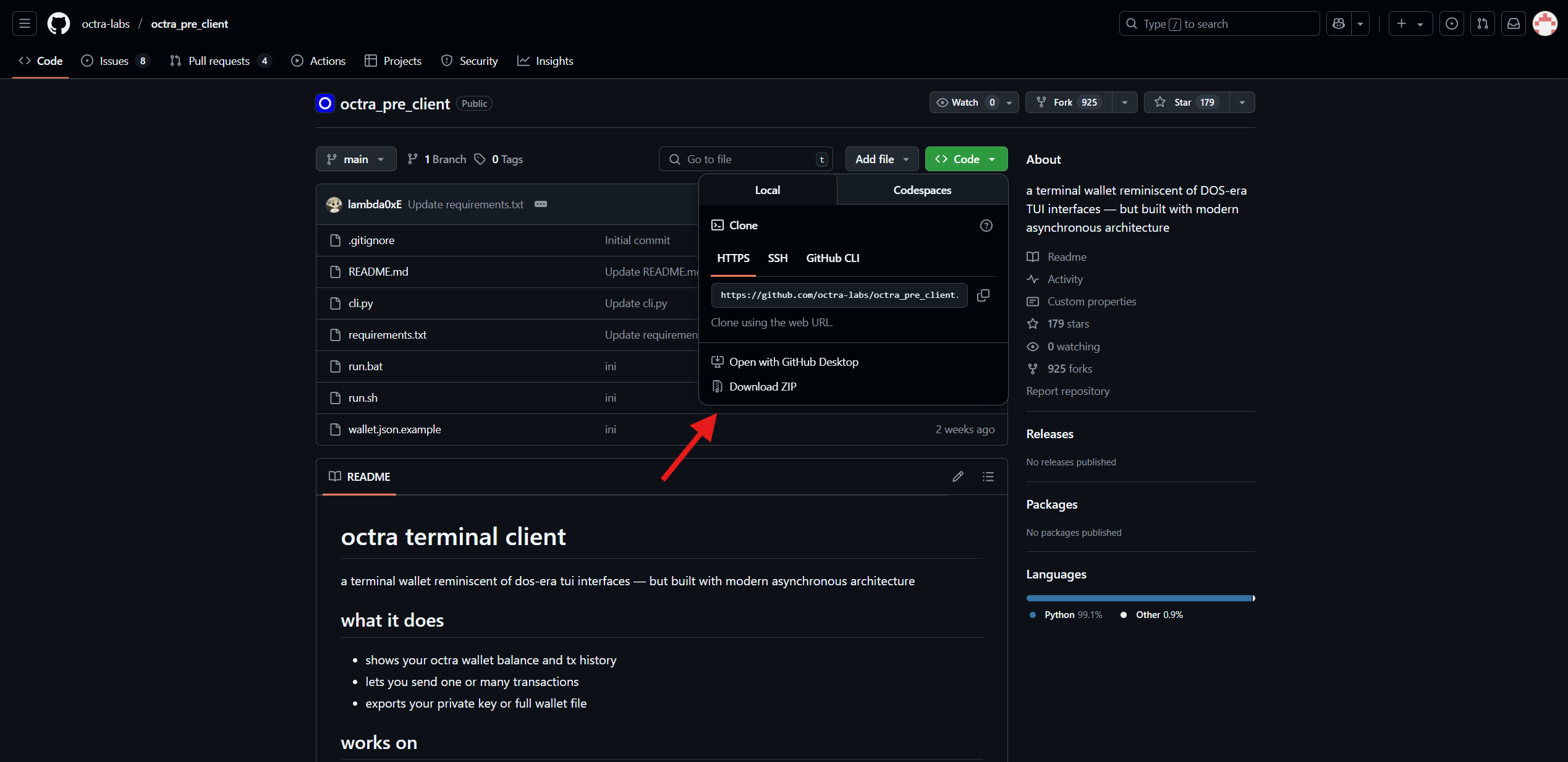Open the run.bat file
Screen dimensions: 1568x762
365,366
